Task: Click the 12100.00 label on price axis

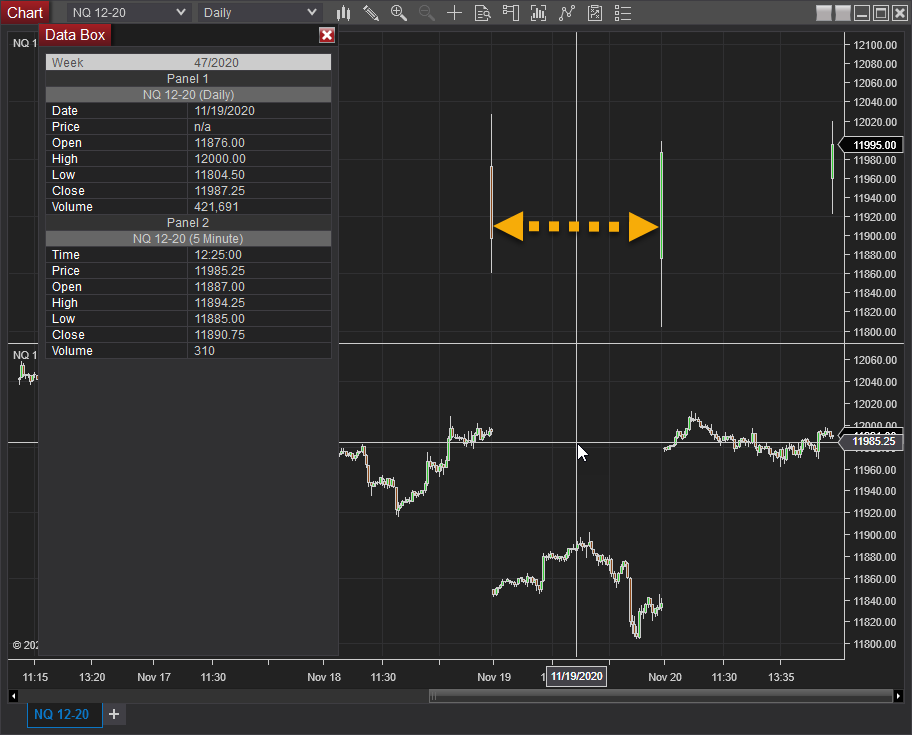Action: (x=875, y=45)
